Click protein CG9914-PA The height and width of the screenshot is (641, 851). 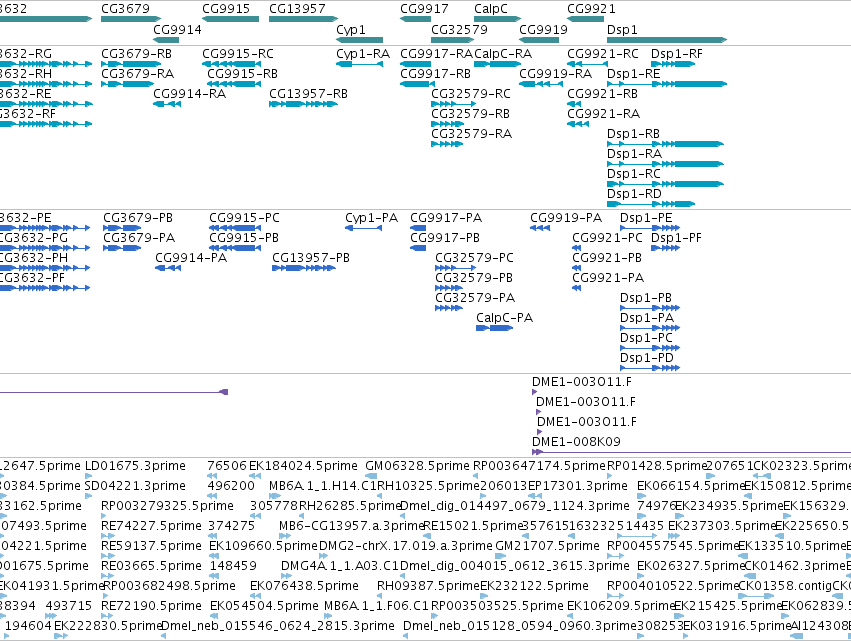168,268
